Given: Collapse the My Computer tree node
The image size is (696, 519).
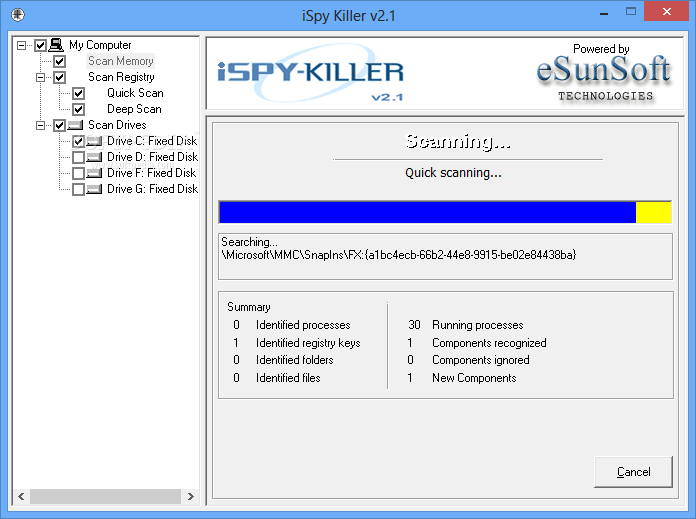Looking at the screenshot, I should coord(21,45).
